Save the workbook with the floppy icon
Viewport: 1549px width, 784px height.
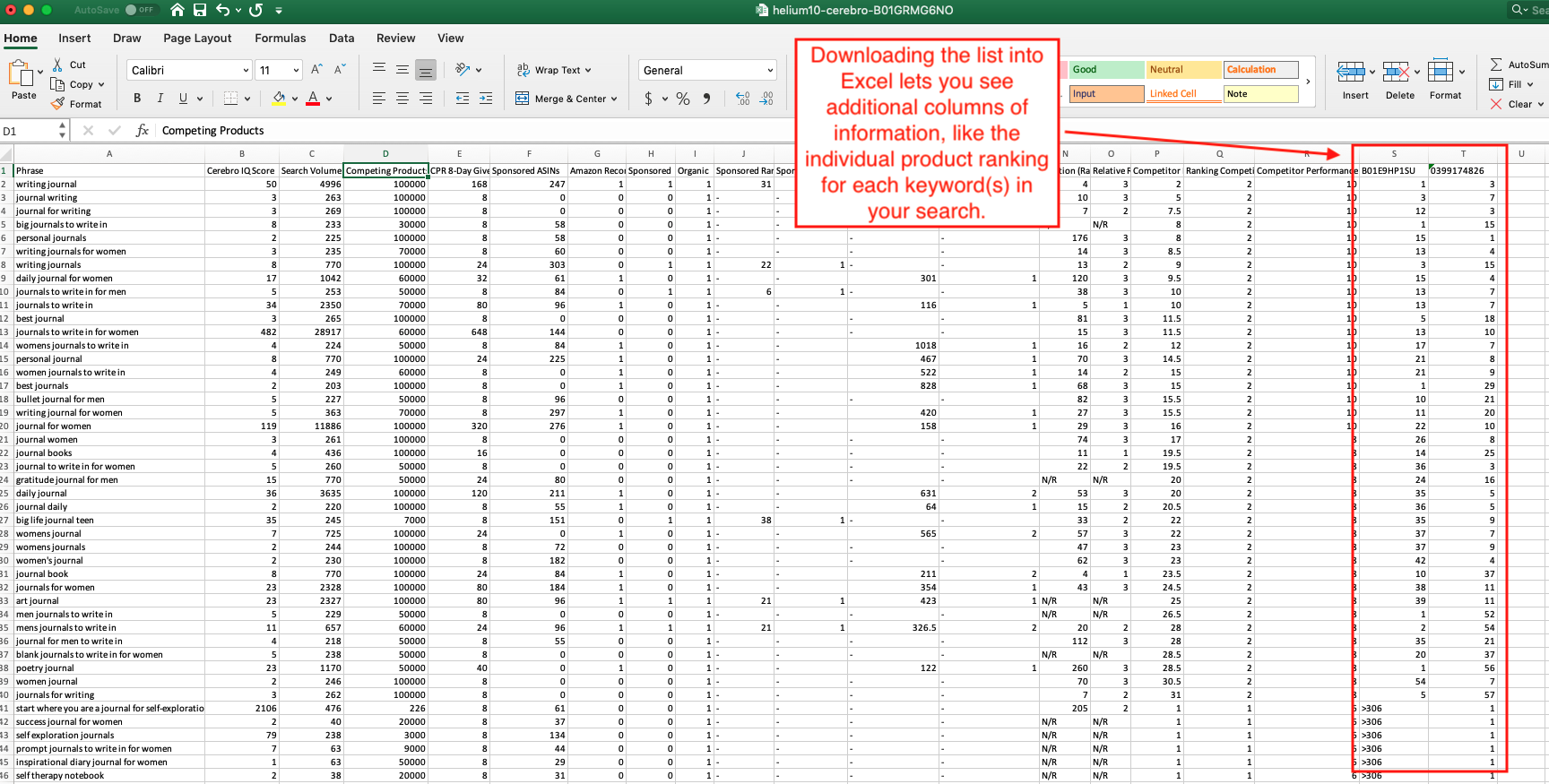200,10
